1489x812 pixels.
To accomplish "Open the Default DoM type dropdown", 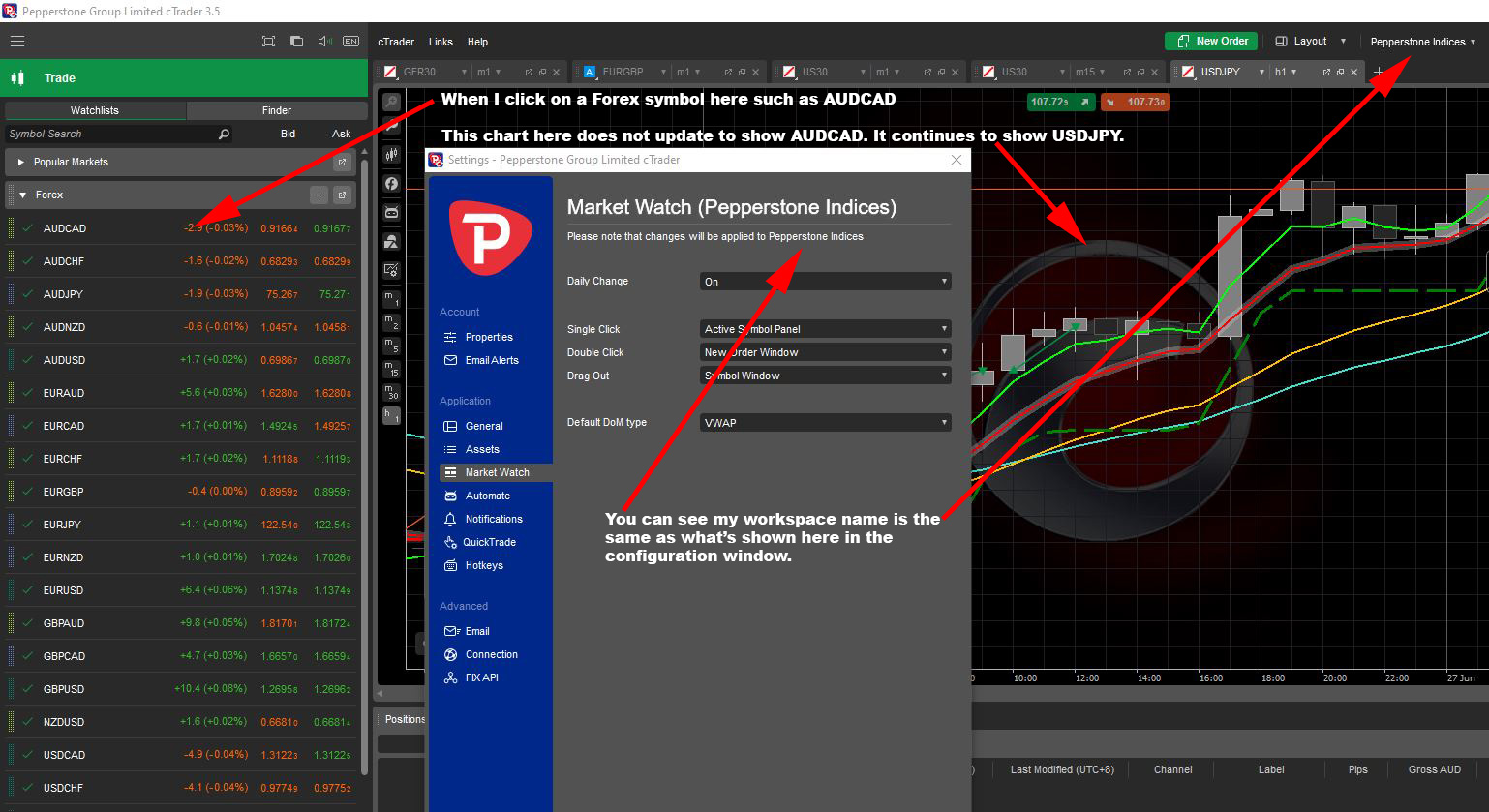I will [826, 423].
